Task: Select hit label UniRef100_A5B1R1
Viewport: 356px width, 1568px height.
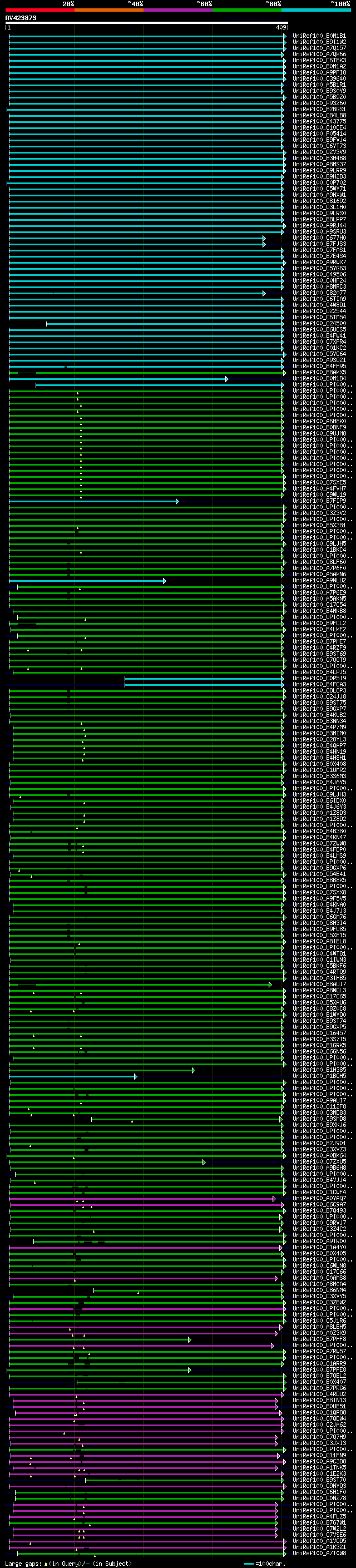Action: [319, 85]
